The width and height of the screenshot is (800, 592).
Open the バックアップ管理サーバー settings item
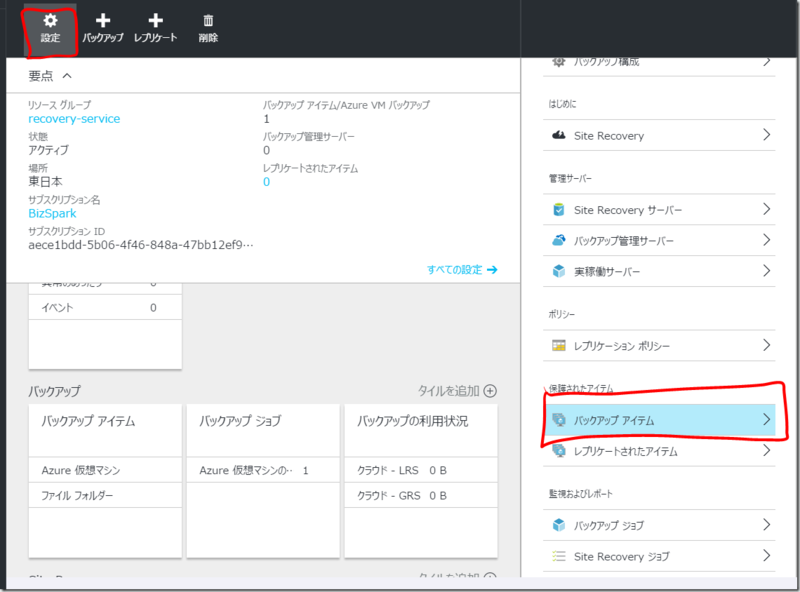point(659,240)
